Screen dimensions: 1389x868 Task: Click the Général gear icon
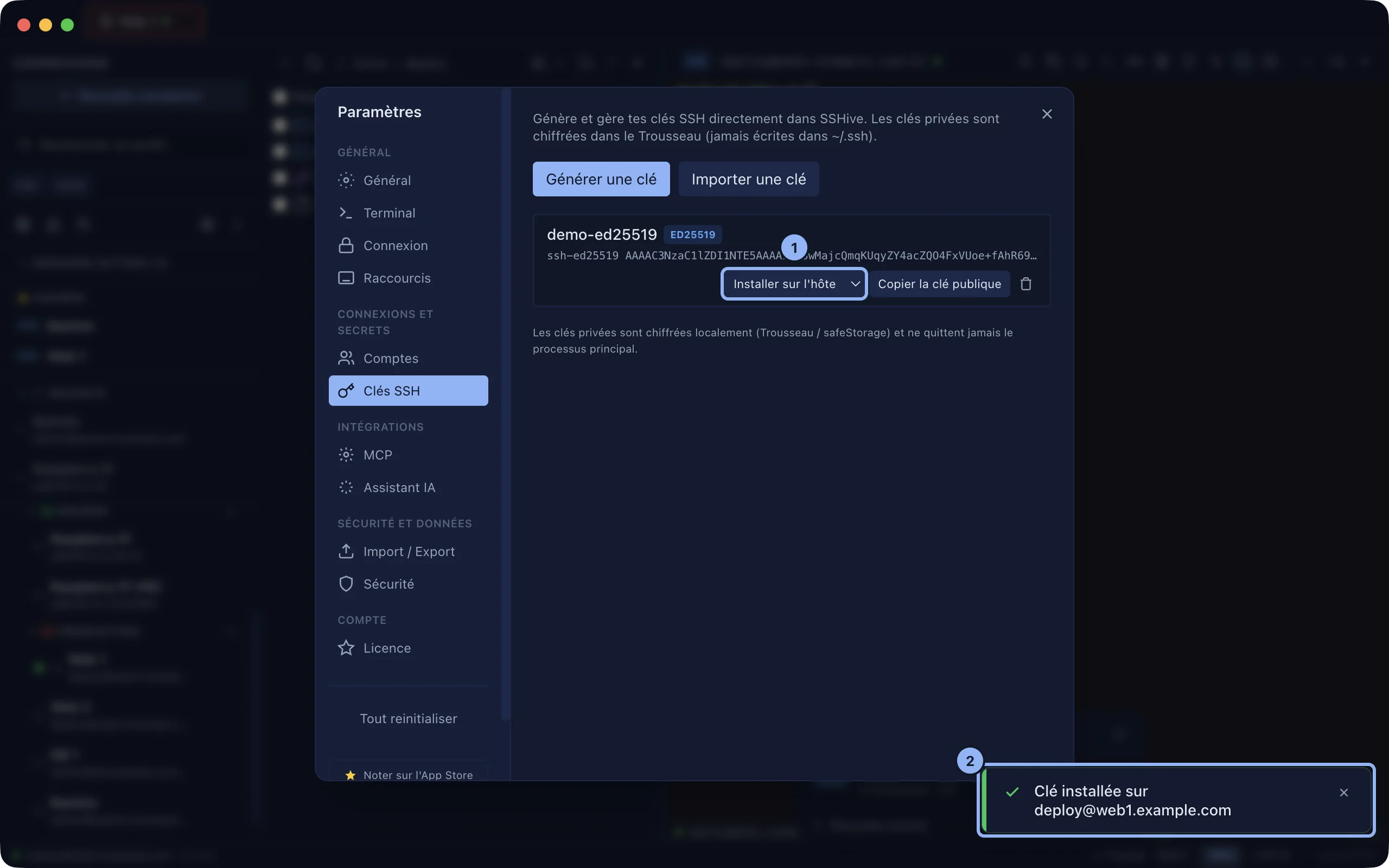coord(346,180)
